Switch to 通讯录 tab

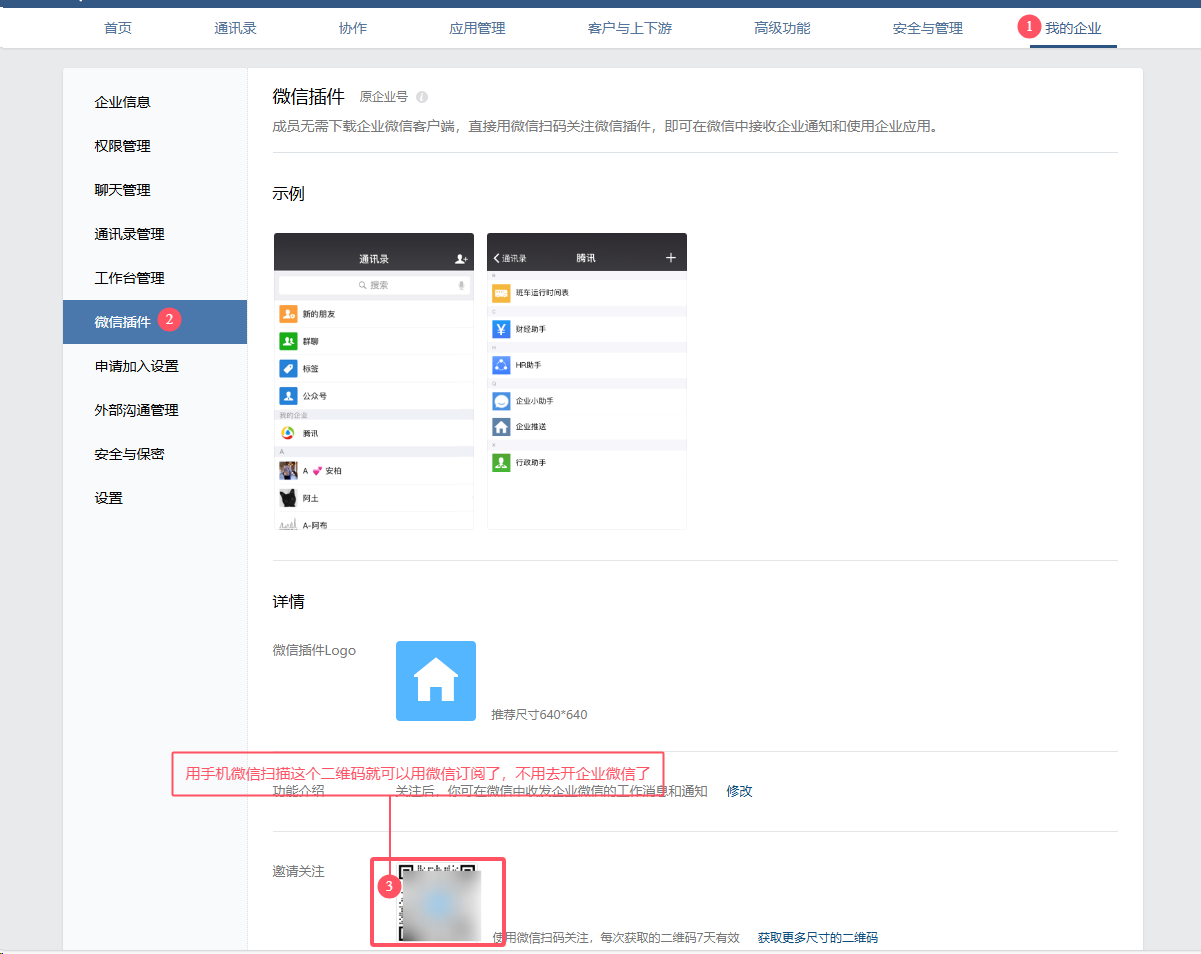click(x=235, y=28)
